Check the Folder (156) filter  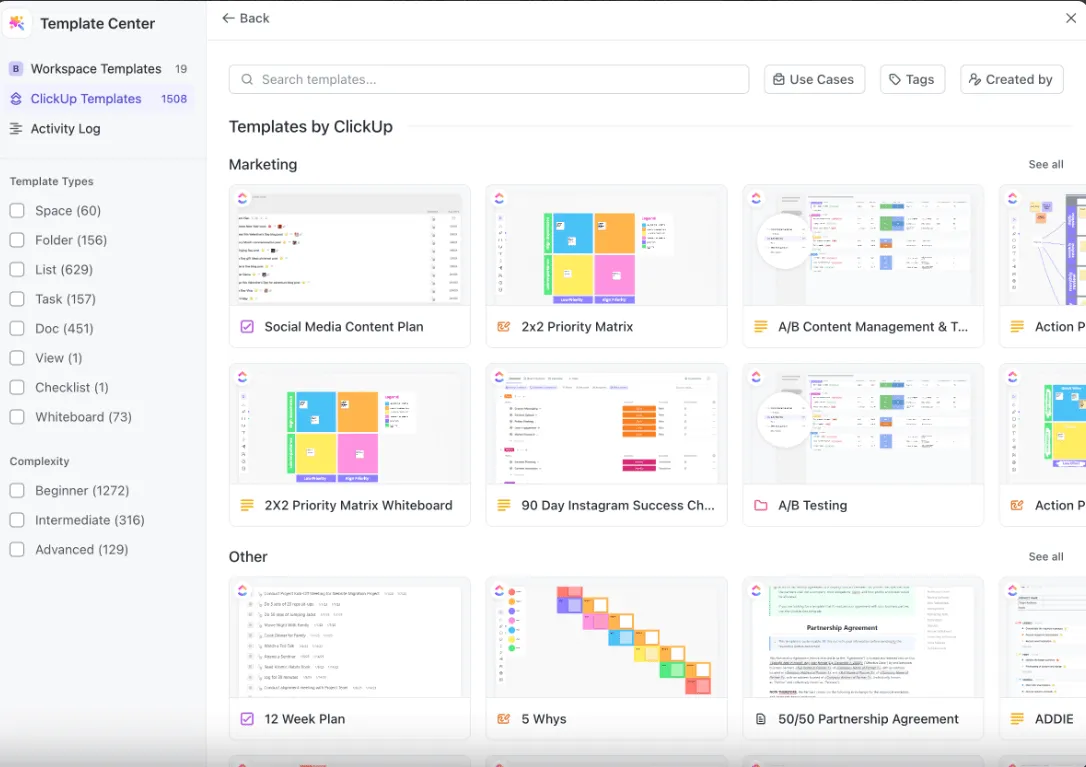[x=17, y=240]
